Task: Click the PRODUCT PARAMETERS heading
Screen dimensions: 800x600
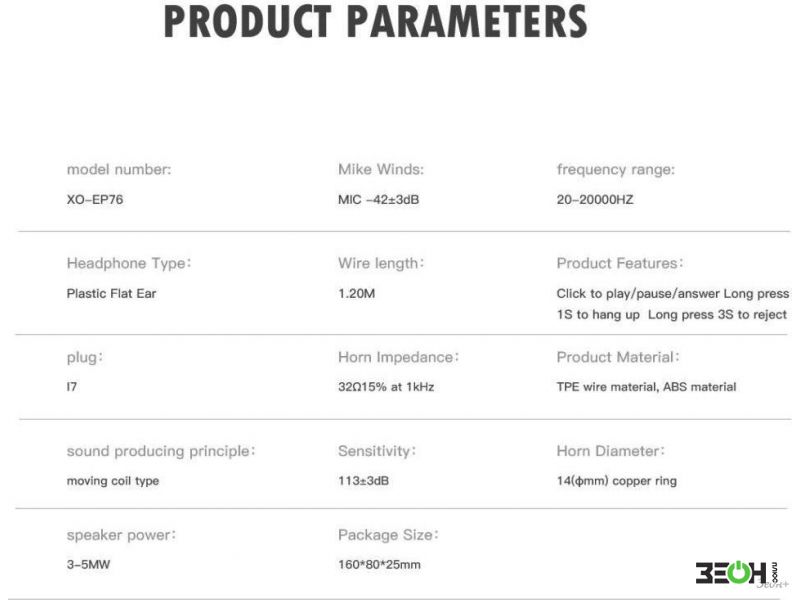Action: (x=376, y=21)
